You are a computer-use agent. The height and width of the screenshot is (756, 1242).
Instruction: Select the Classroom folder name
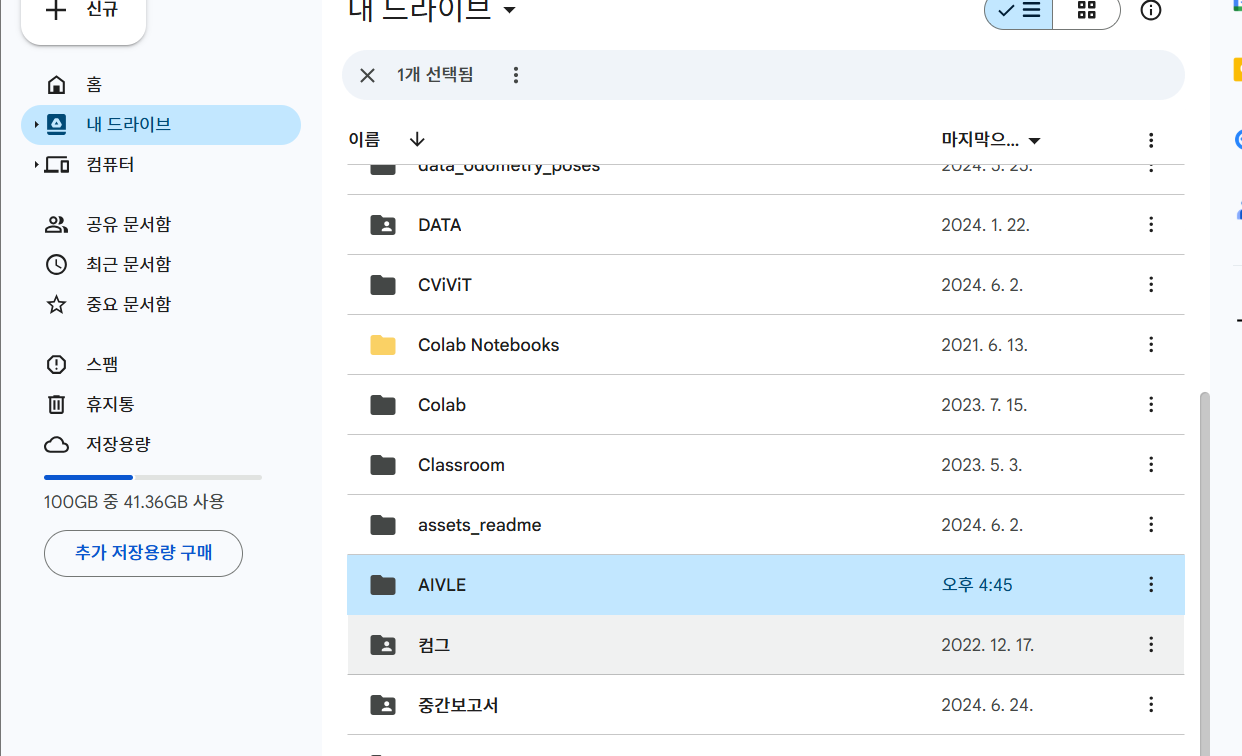[461, 465]
